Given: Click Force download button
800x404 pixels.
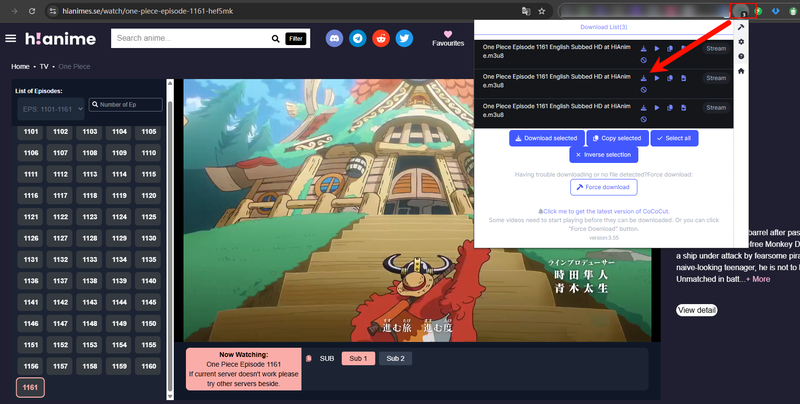Looking at the screenshot, I should (604, 187).
